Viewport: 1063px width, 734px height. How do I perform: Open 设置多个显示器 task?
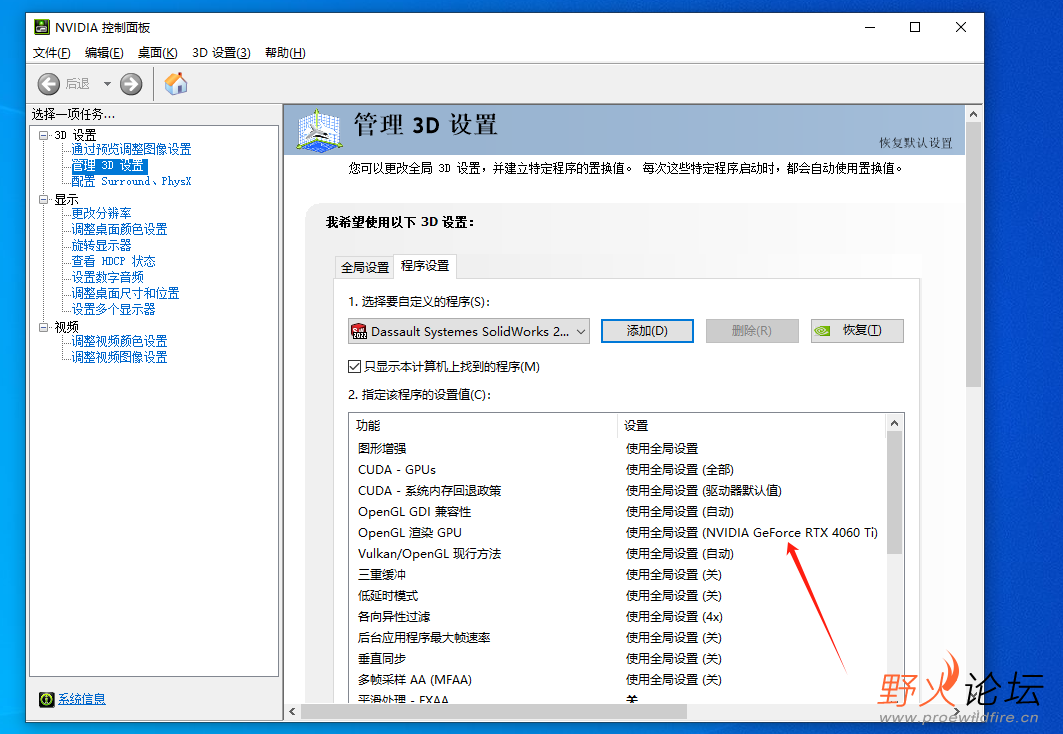(x=114, y=309)
